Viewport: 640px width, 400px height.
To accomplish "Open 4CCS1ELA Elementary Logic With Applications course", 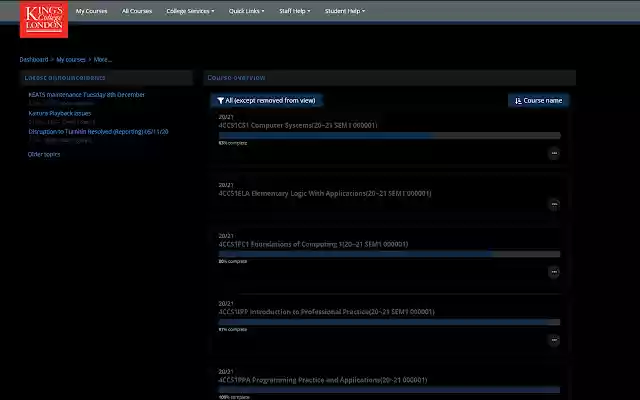I will [x=325, y=193].
